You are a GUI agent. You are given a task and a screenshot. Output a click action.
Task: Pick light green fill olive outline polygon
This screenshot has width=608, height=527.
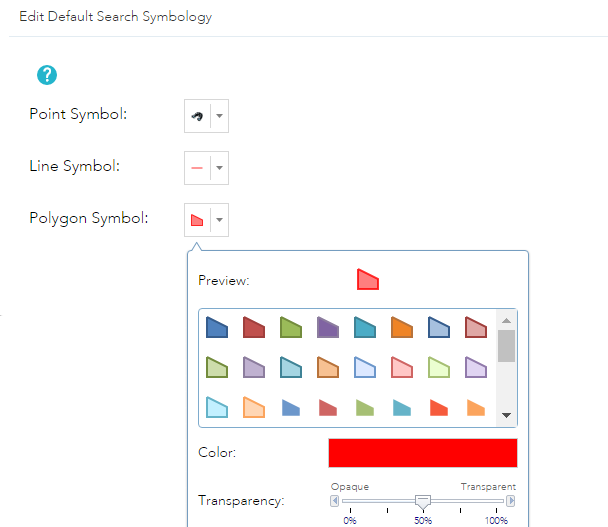(x=217, y=367)
